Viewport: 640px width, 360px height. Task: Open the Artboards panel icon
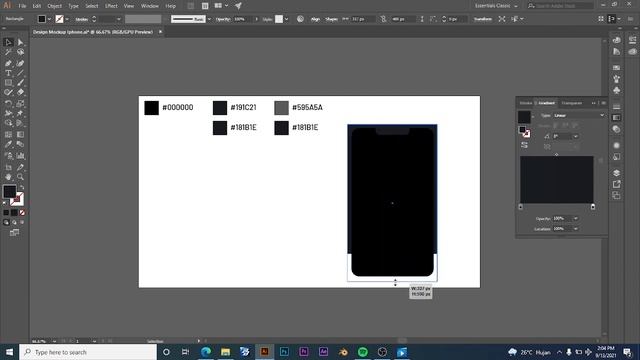[617, 196]
